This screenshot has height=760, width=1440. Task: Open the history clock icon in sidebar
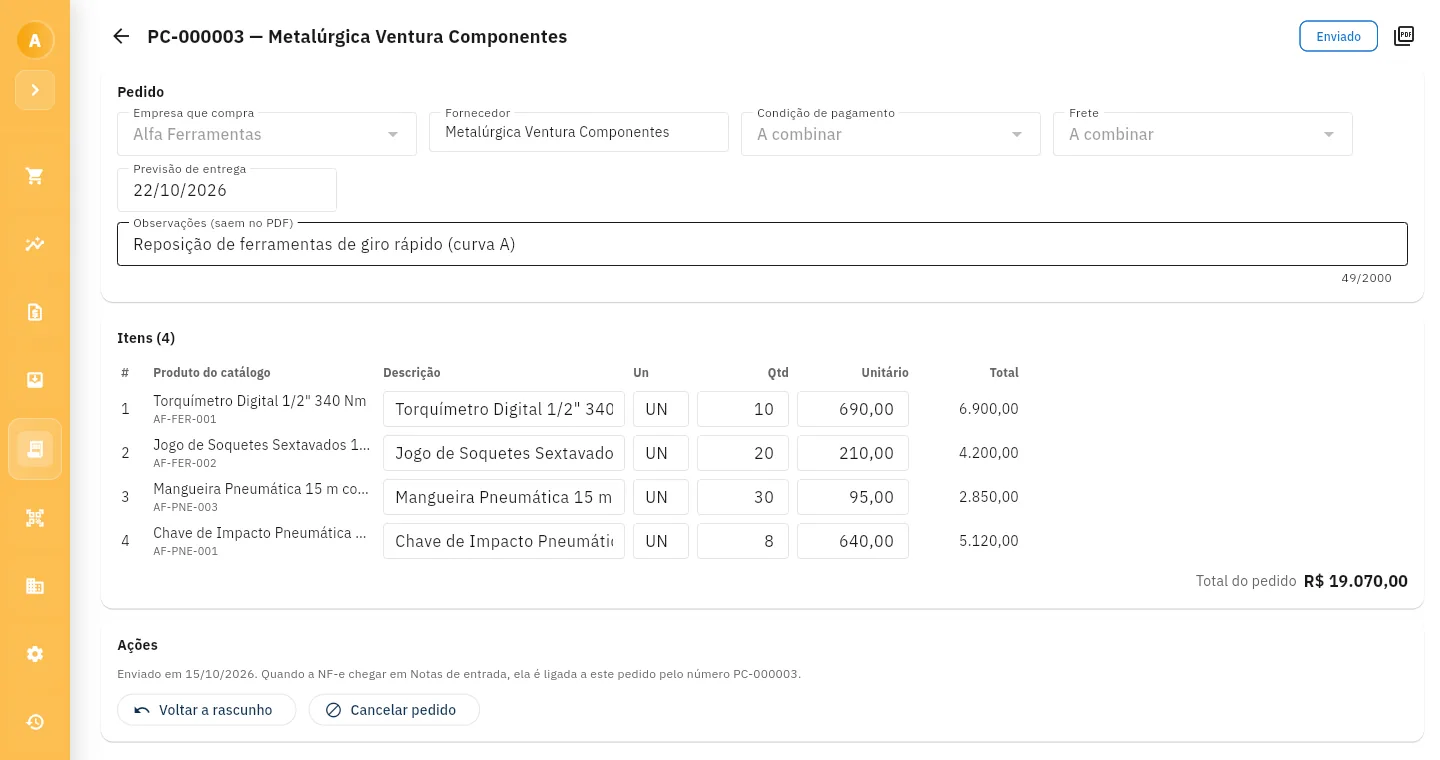click(35, 722)
